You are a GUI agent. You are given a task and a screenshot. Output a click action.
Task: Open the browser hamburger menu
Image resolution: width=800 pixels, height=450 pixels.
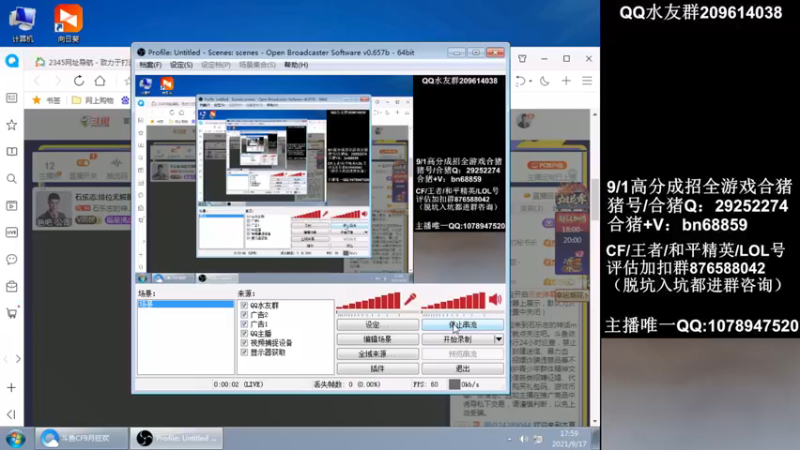coord(587,81)
